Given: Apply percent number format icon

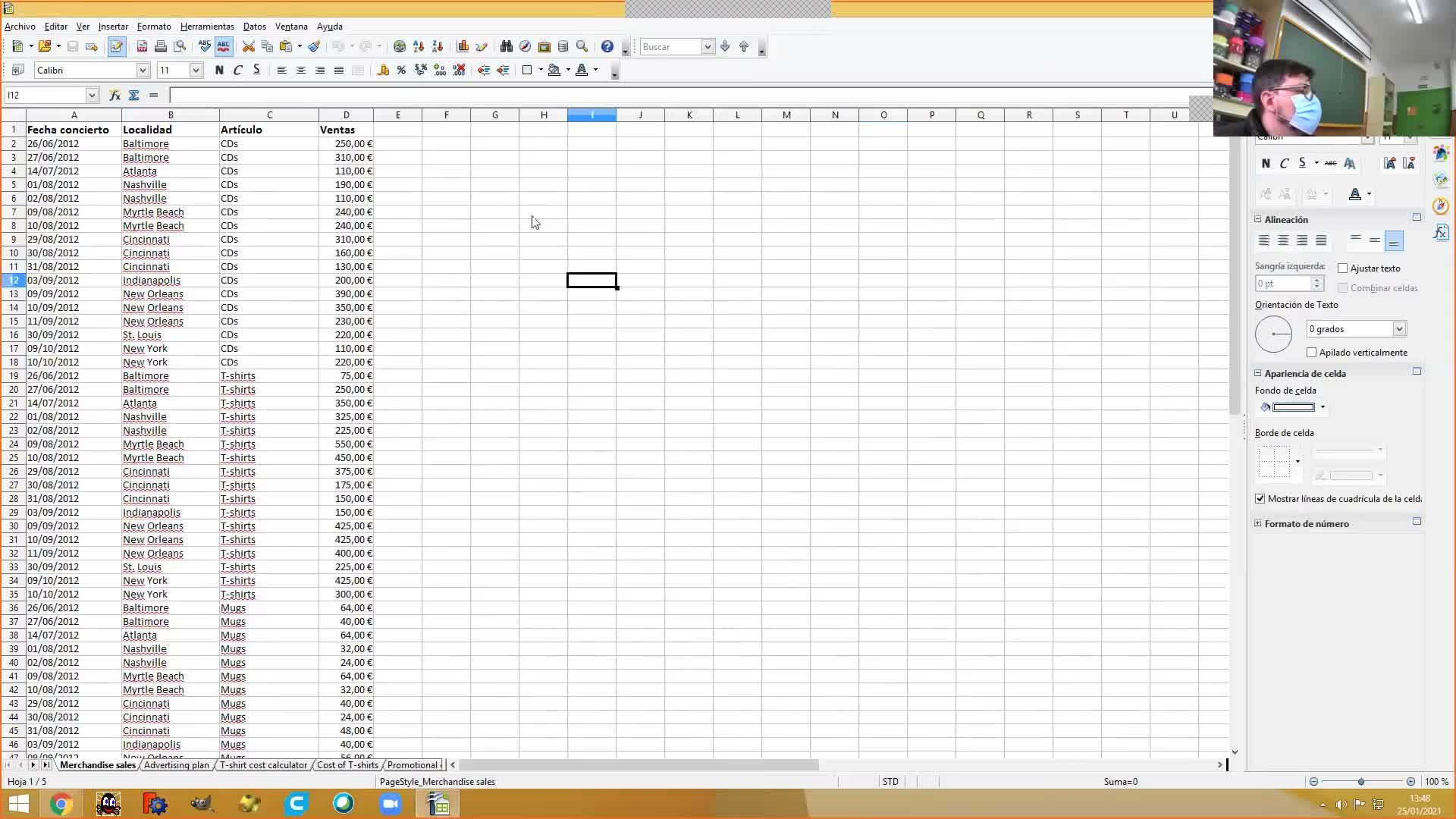Looking at the screenshot, I should tap(401, 71).
